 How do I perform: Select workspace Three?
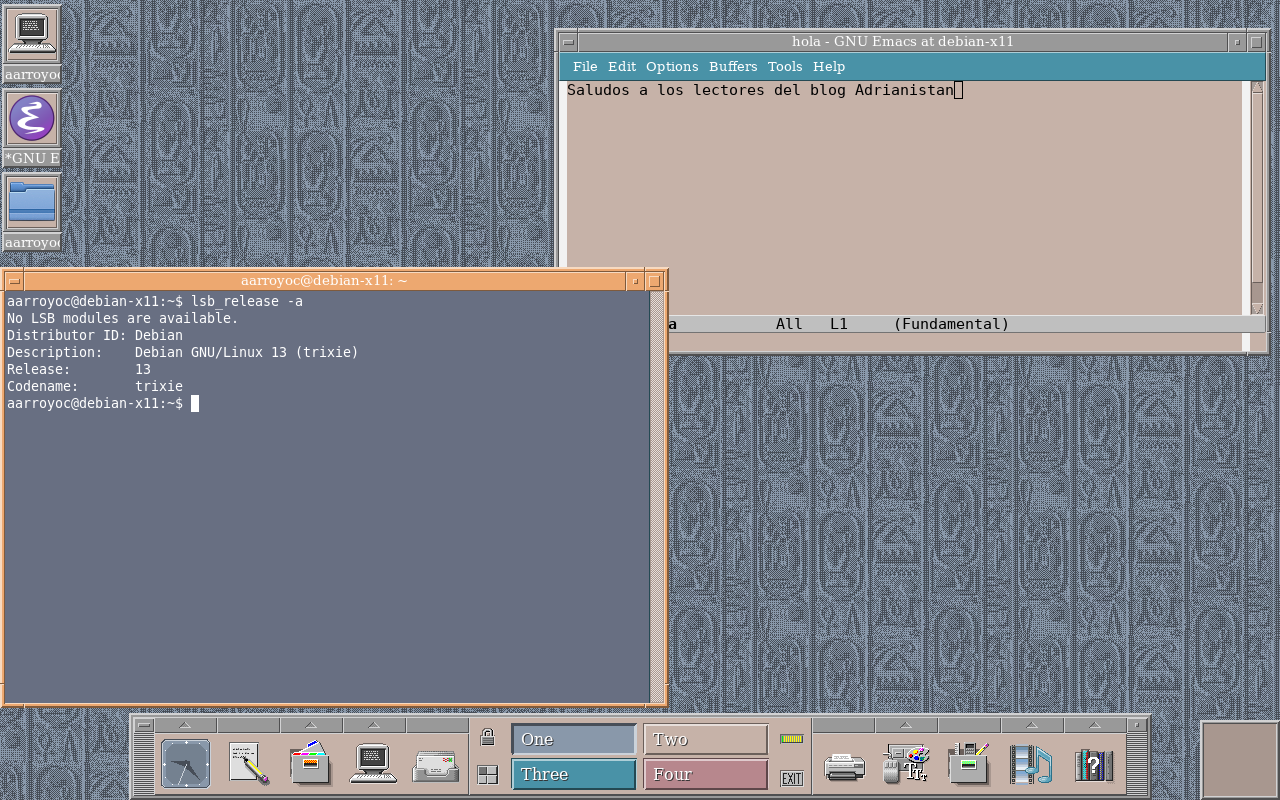(x=574, y=774)
